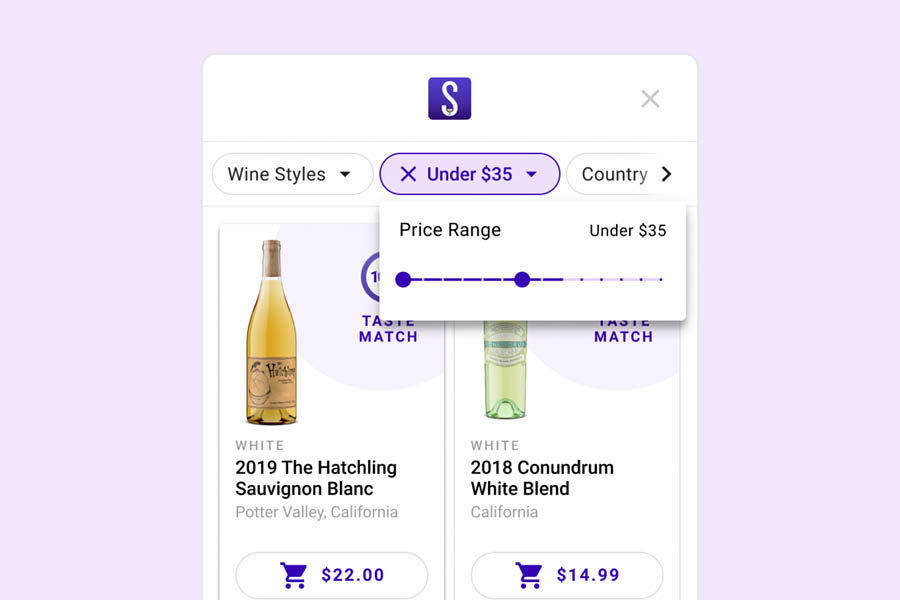The image size is (900, 600).
Task: Open the Country filter dropdown
Action: (614, 174)
